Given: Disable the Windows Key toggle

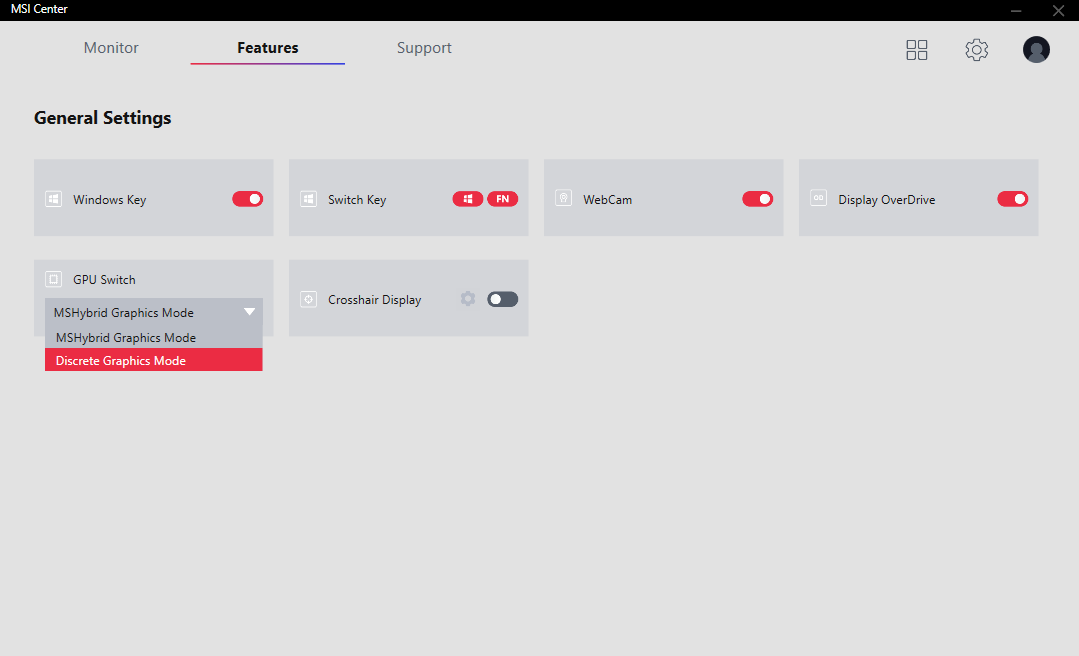Looking at the screenshot, I should pyautogui.click(x=248, y=199).
